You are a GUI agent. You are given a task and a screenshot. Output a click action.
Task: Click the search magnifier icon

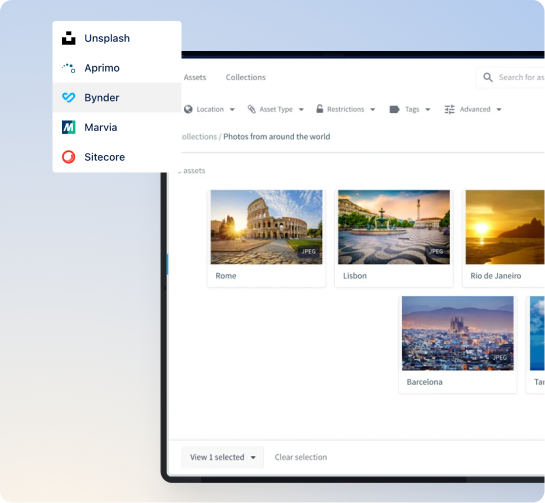tap(488, 77)
